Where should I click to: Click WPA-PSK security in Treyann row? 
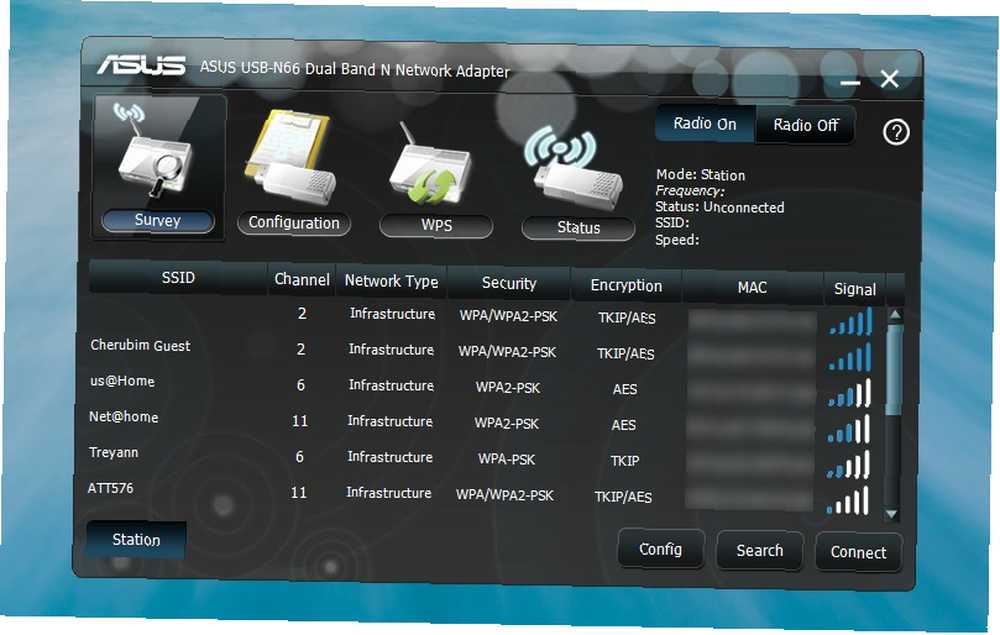(506, 460)
